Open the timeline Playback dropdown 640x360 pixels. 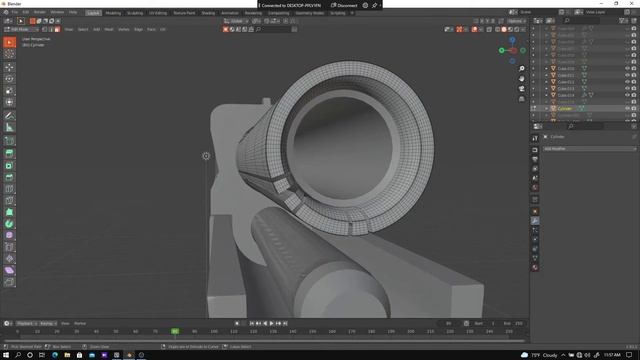(x=27, y=323)
